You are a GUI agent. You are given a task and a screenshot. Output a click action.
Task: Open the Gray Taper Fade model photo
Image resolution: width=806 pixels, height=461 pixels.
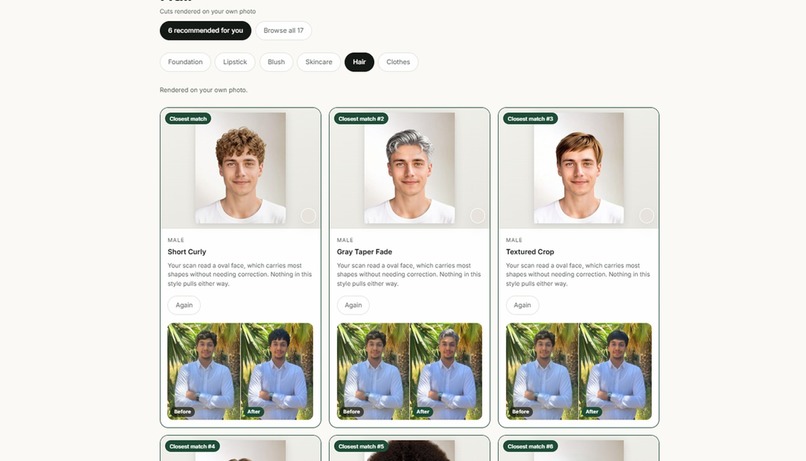tap(410, 168)
